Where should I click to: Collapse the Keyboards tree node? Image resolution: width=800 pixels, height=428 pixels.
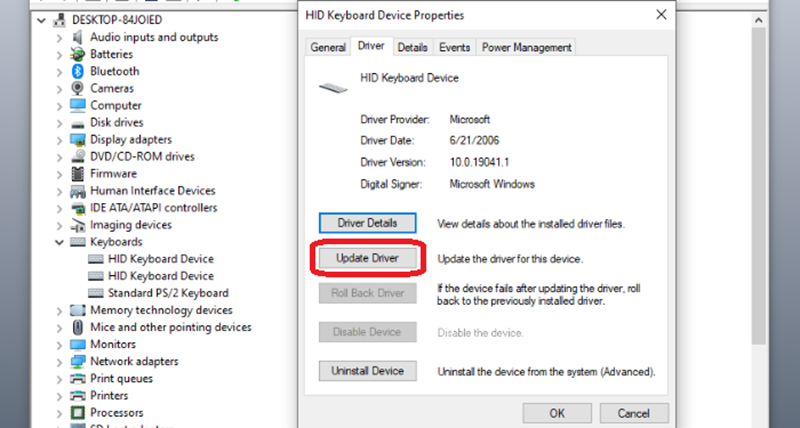tap(60, 242)
